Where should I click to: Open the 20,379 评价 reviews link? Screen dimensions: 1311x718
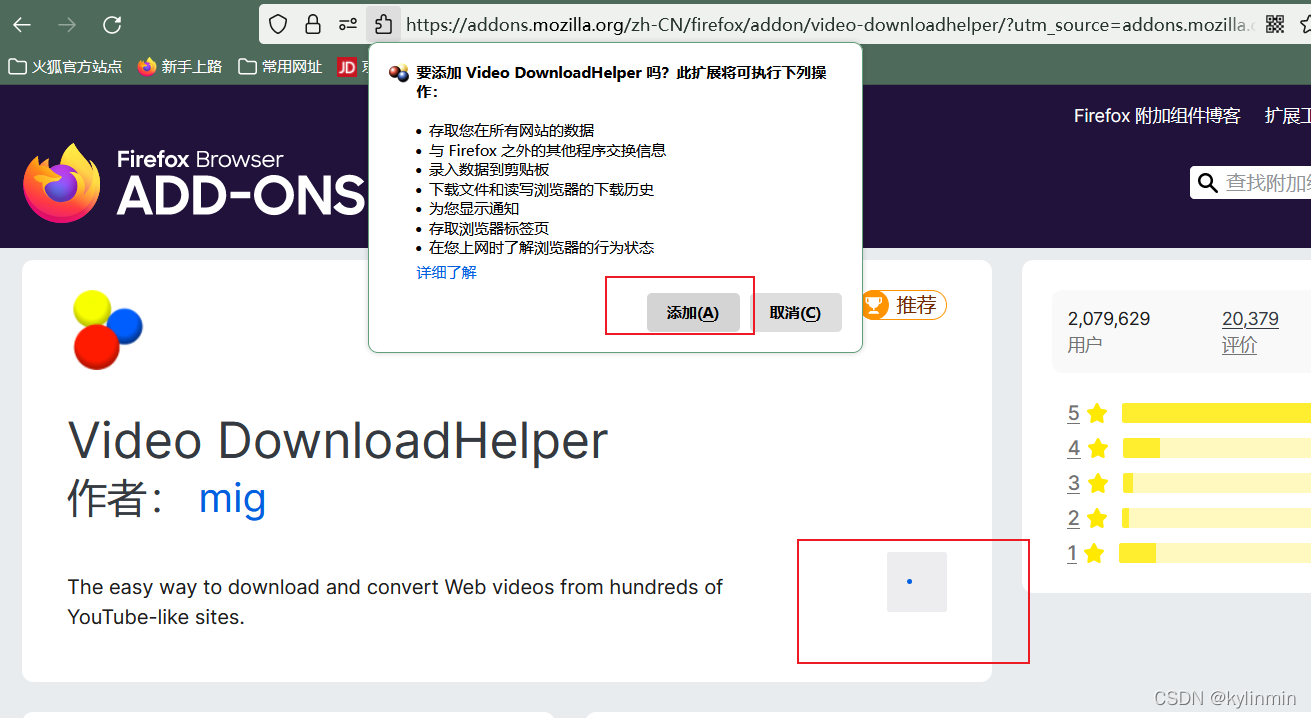(x=1250, y=332)
